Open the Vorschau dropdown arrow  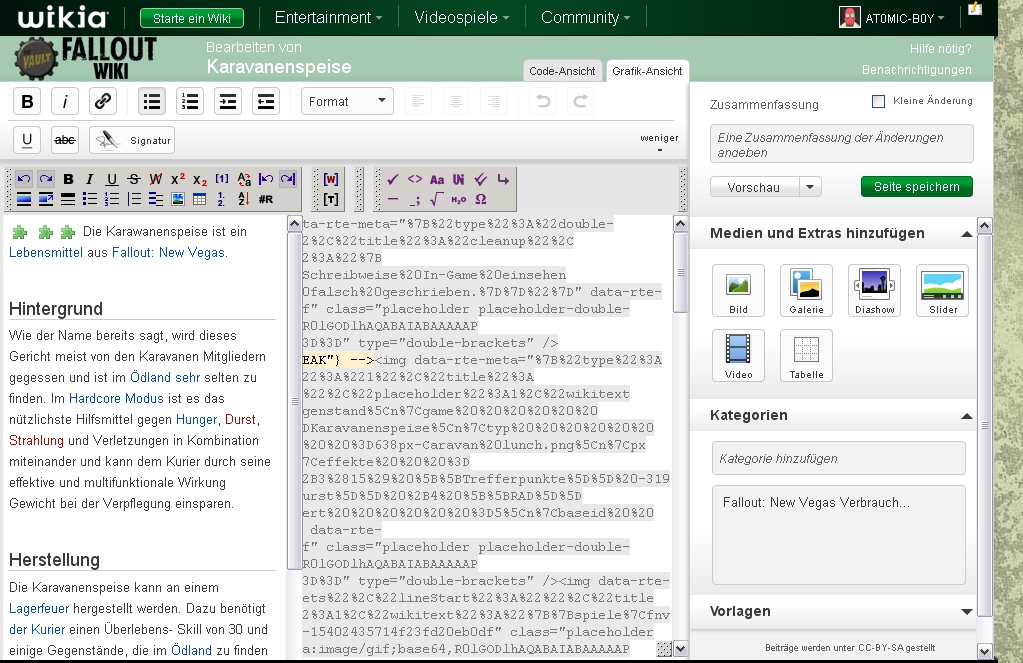[x=810, y=187]
